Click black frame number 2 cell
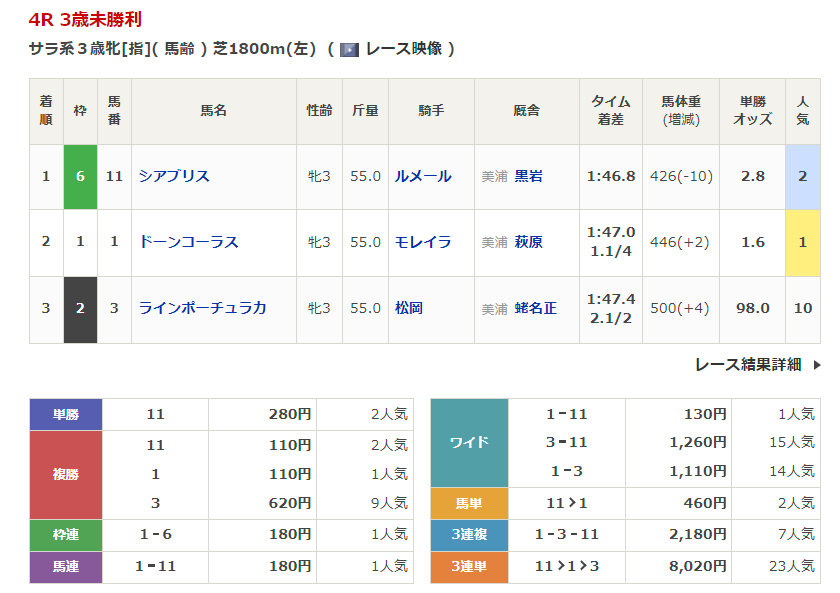This screenshot has width=840, height=593. pyautogui.click(x=80, y=308)
